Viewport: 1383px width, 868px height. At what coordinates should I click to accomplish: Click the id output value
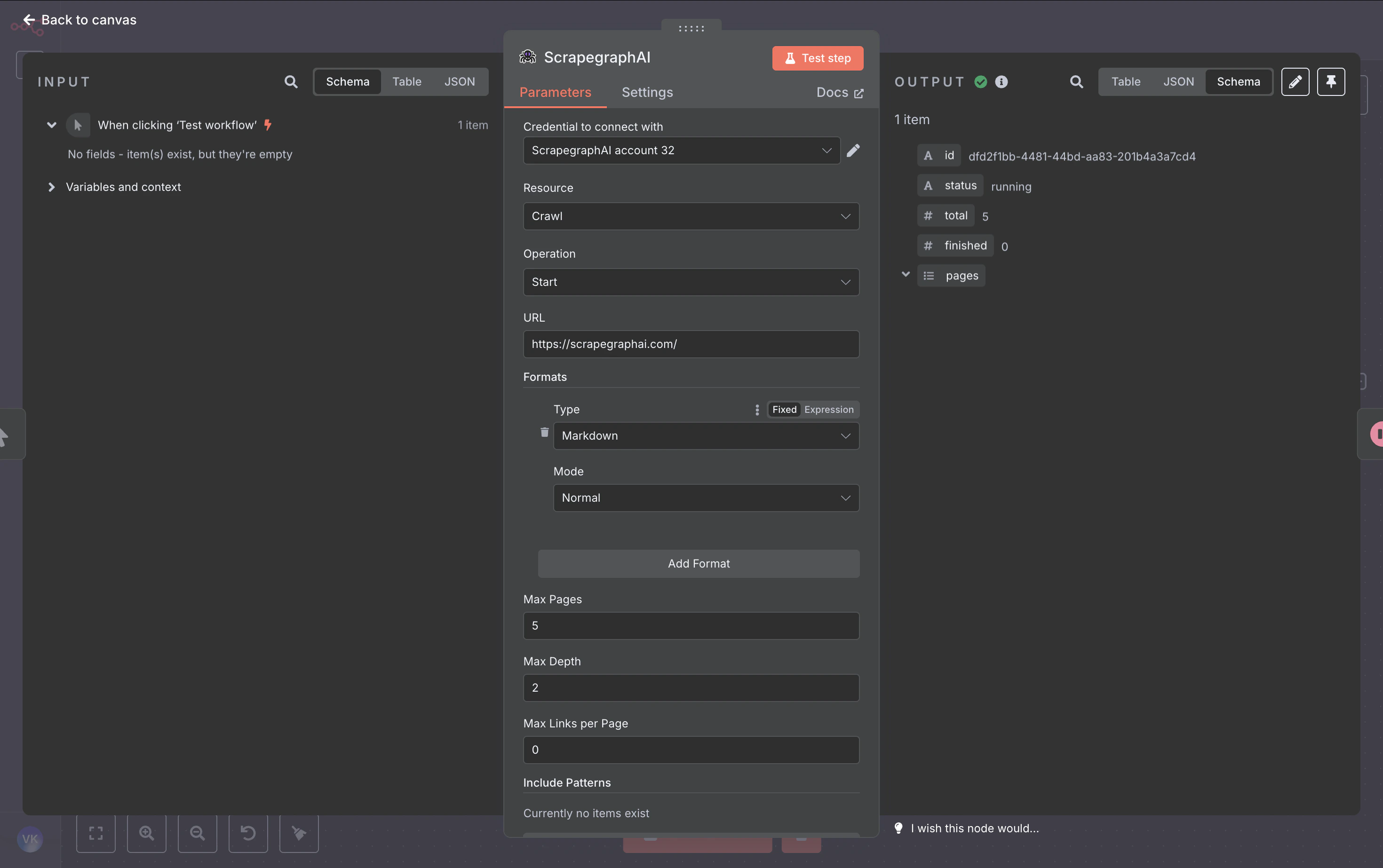coord(1081,156)
